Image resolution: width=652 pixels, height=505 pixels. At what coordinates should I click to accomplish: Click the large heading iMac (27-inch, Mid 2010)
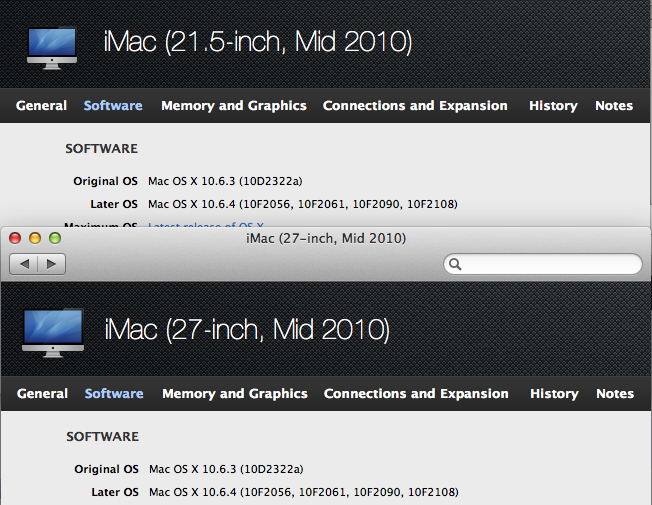(247, 329)
